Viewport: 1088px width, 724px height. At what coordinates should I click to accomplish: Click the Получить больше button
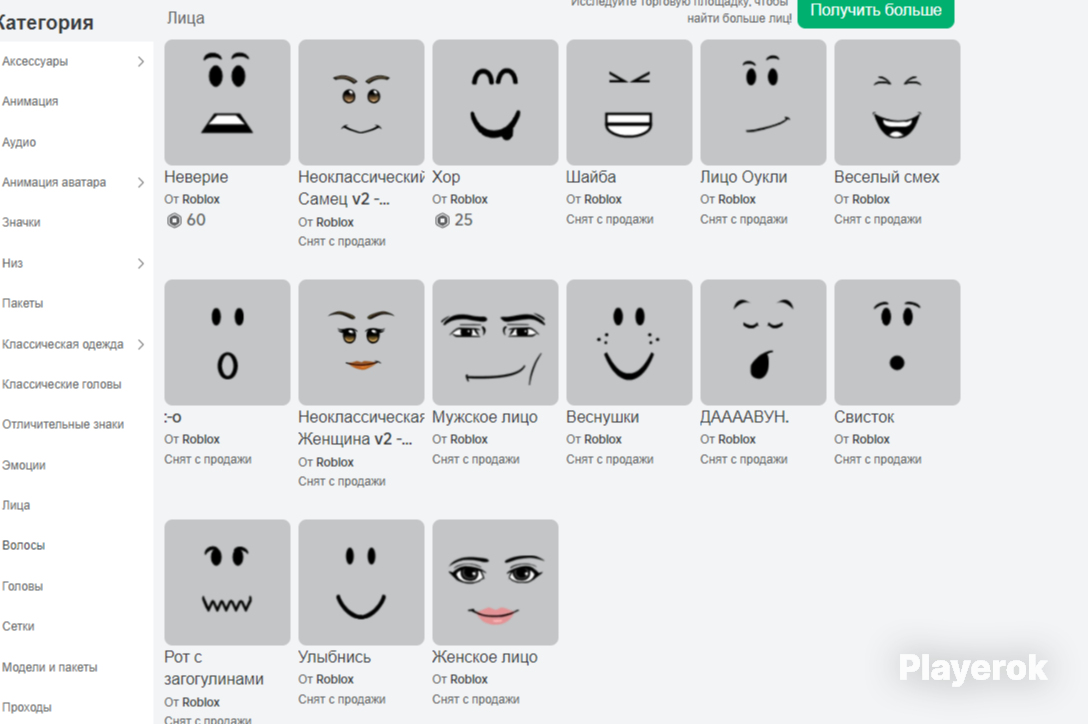tap(876, 11)
